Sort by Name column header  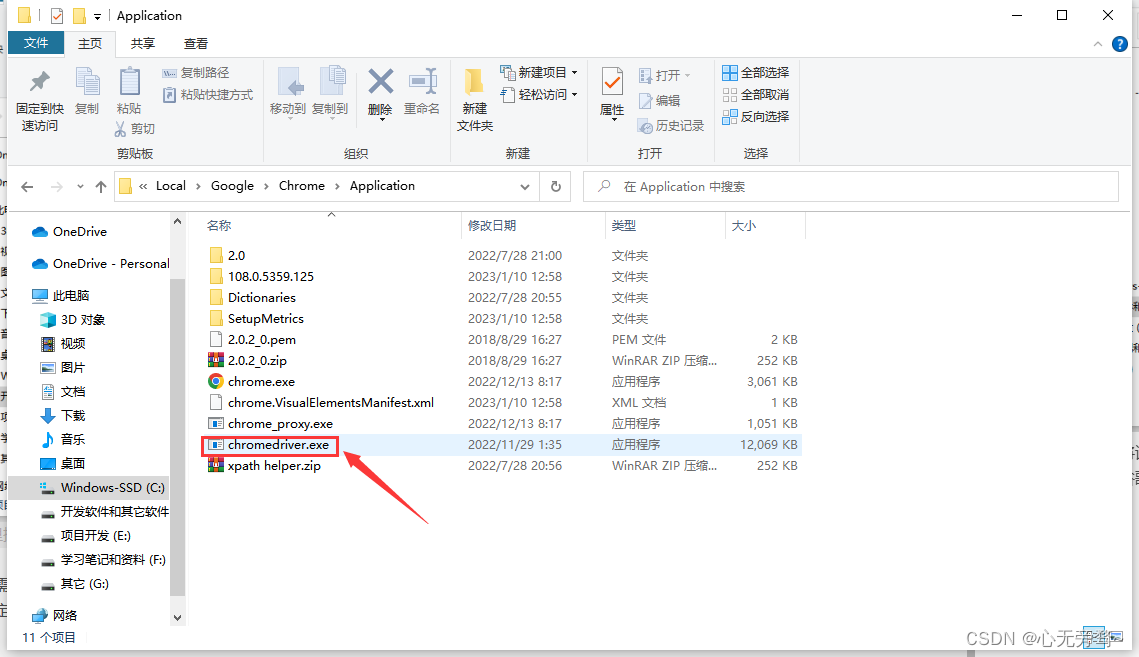click(x=219, y=226)
